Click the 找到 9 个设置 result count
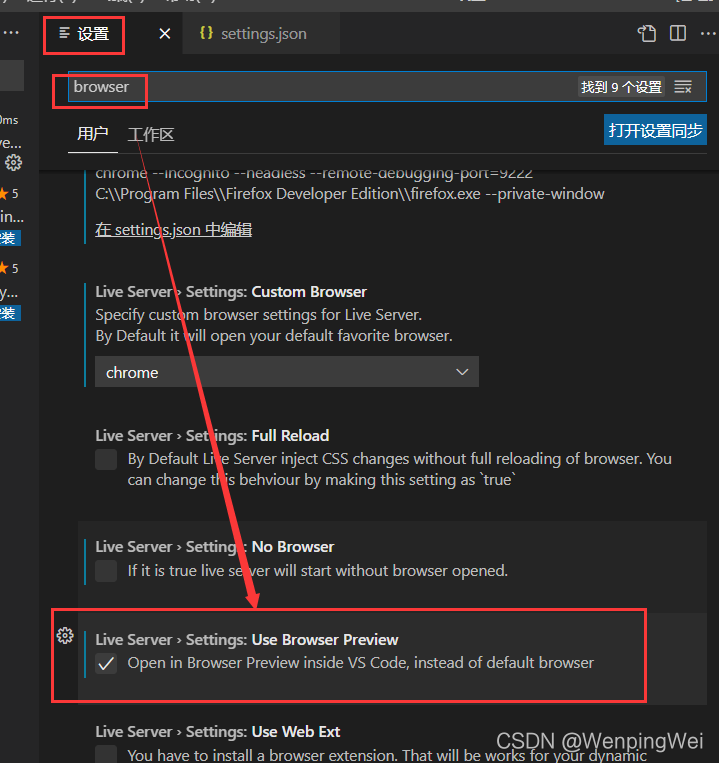The width and height of the screenshot is (719, 763). click(x=621, y=87)
